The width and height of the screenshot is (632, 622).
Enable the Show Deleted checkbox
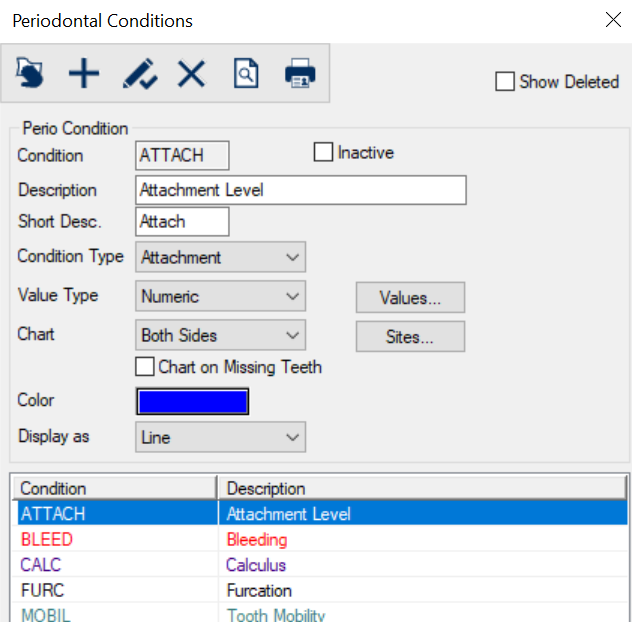(x=505, y=82)
